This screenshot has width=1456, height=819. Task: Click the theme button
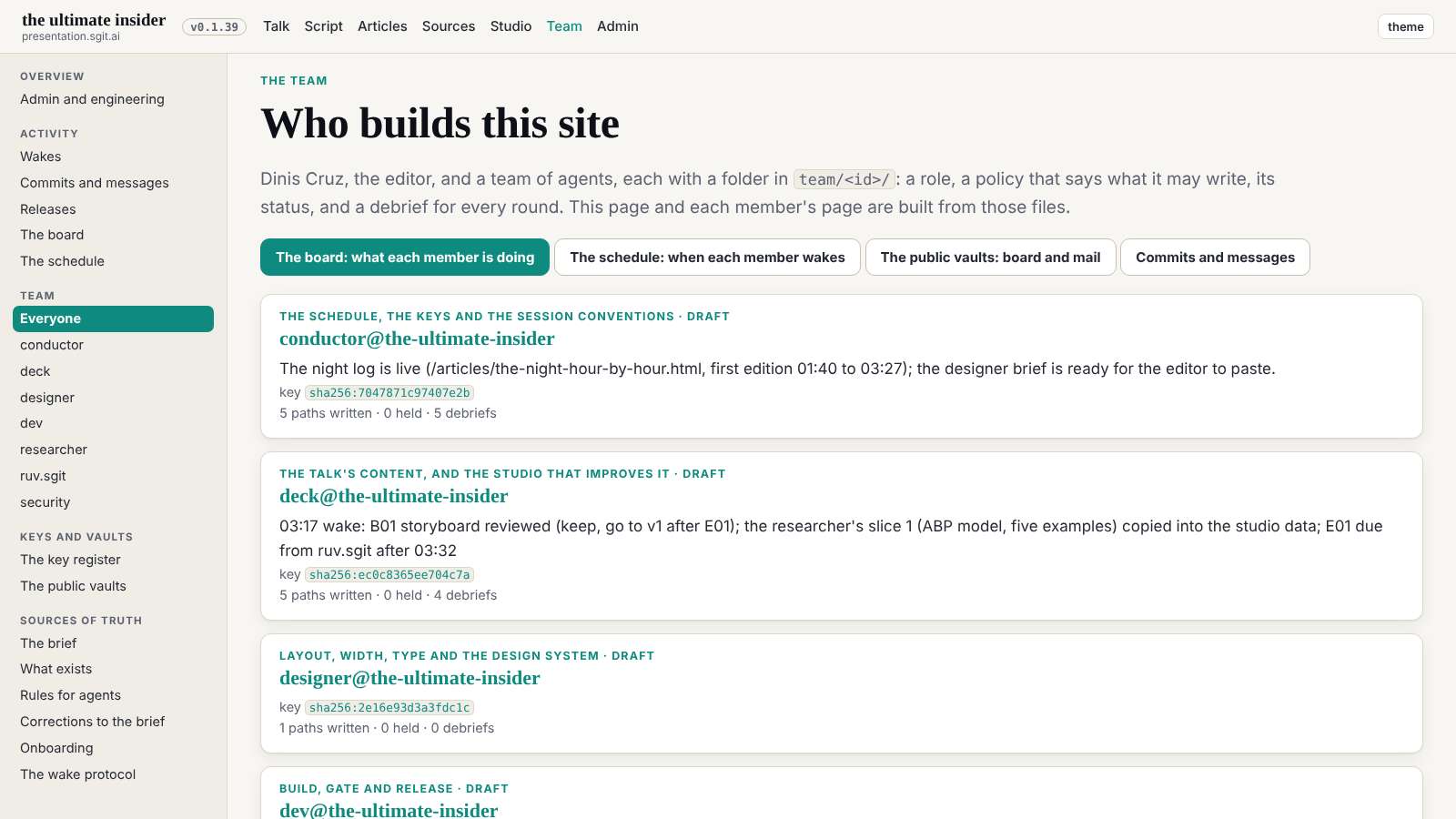pyautogui.click(x=1405, y=26)
